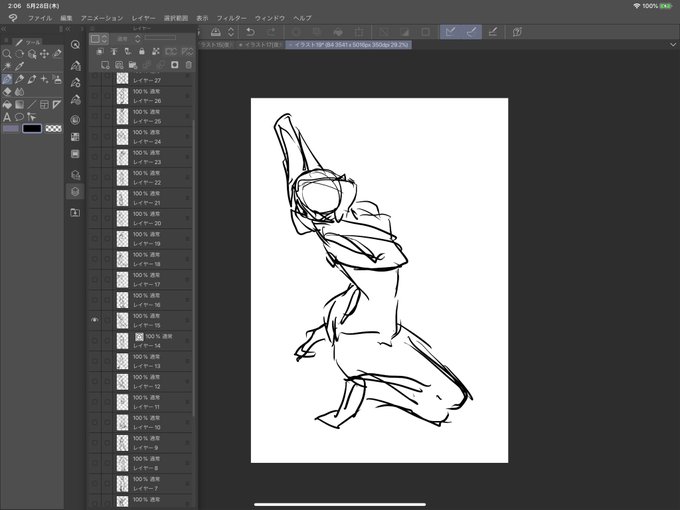Open the 編集 menu
680x510 pixels.
66,18
